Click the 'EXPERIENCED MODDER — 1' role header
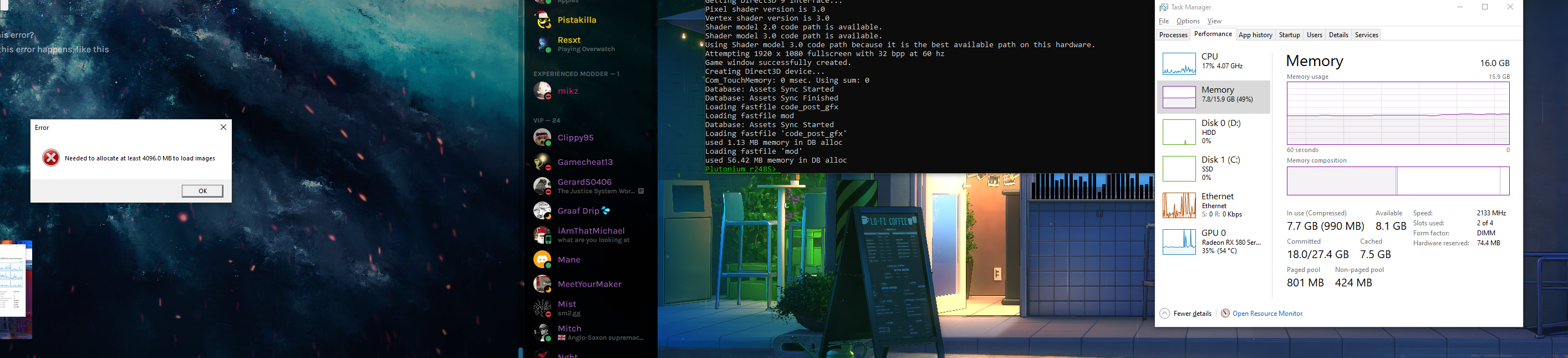The image size is (1568, 358). (x=577, y=74)
